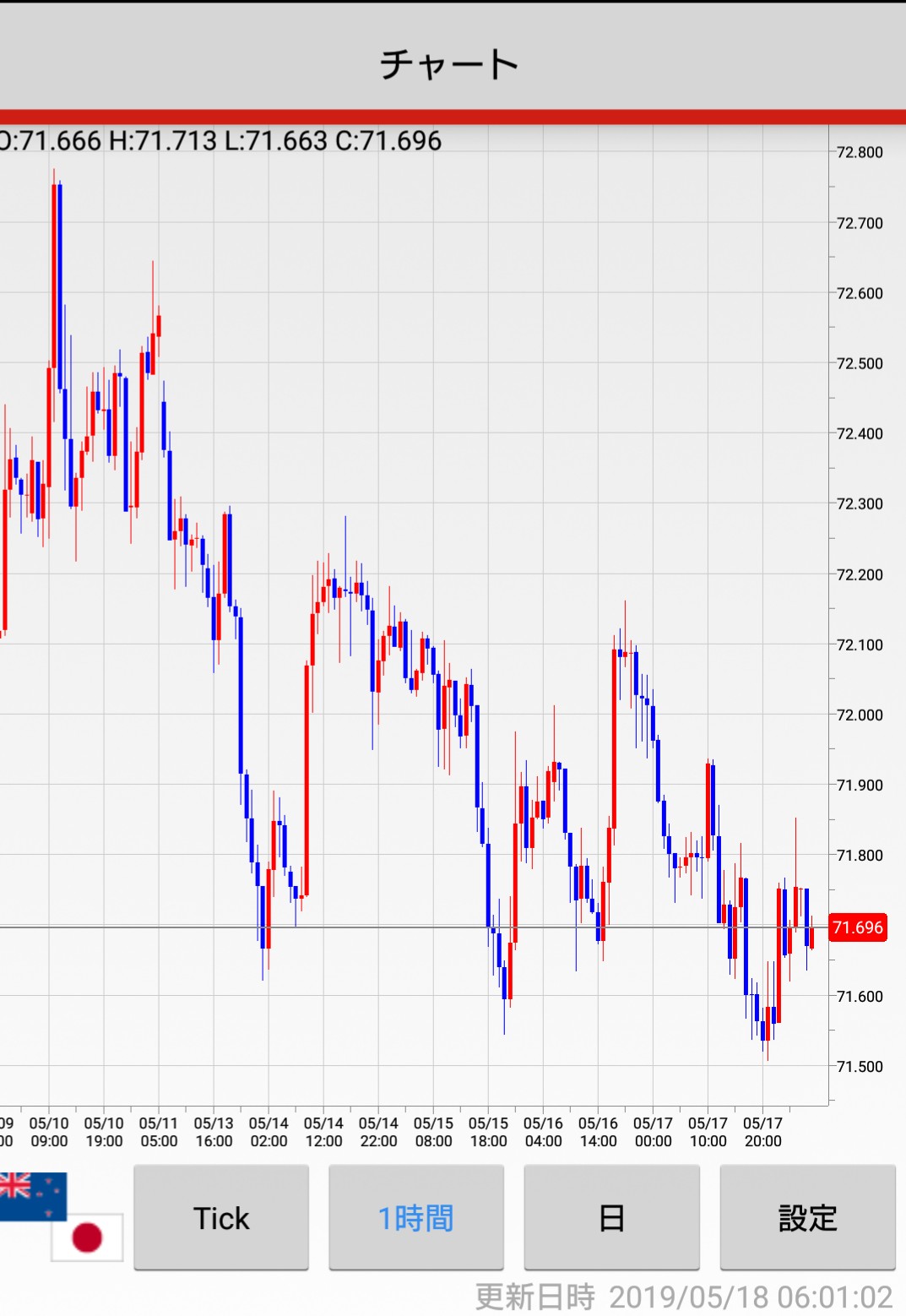
Task: Tap the red 71.696 current price tag
Action: click(858, 927)
